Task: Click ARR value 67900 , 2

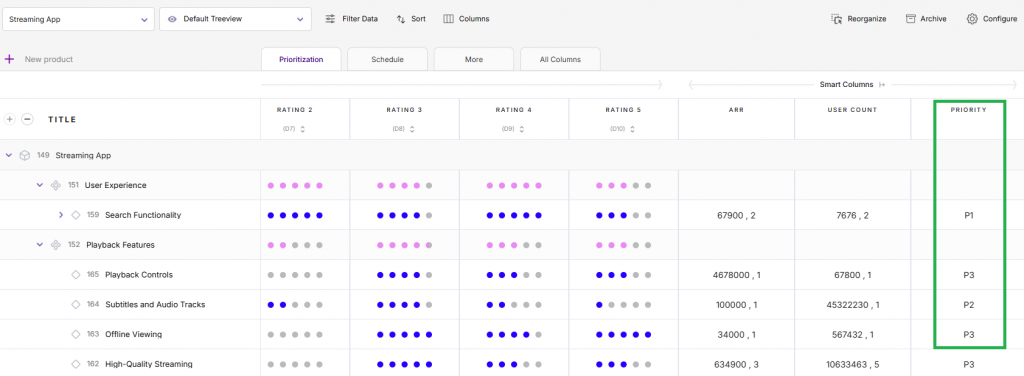Action: click(736, 215)
